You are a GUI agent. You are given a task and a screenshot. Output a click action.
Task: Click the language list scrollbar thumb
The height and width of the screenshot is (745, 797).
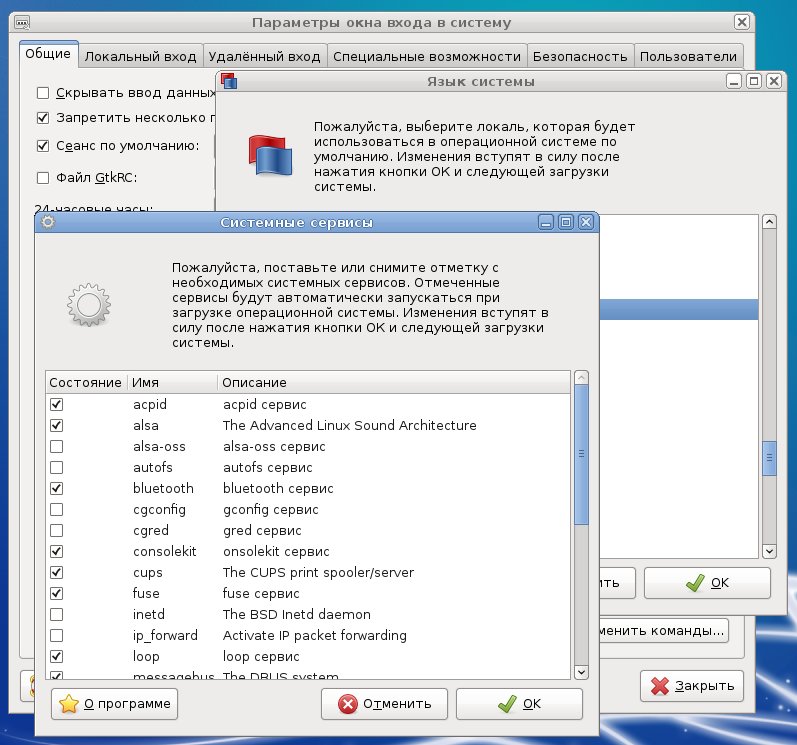[x=770, y=458]
